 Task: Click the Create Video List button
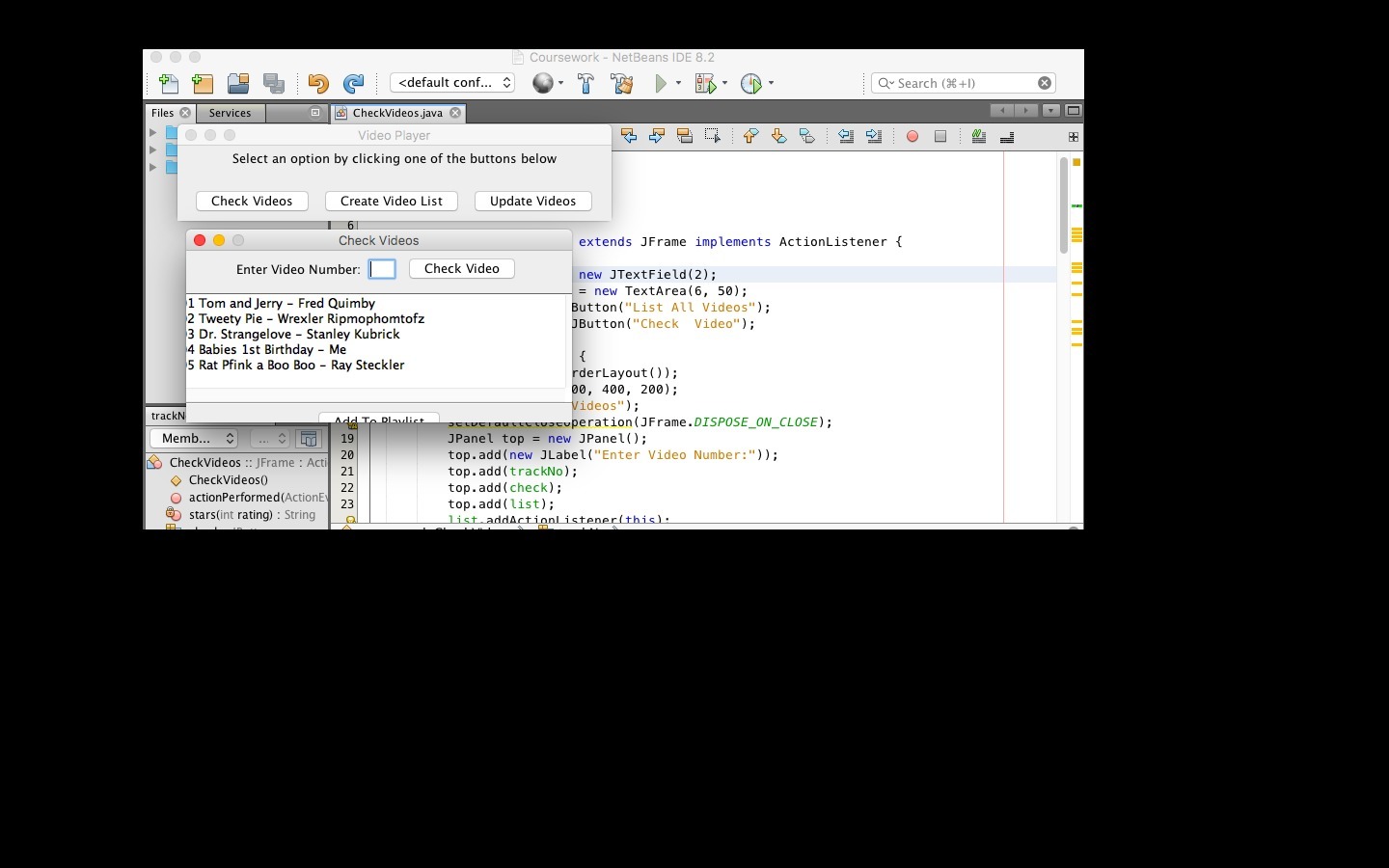pos(392,202)
